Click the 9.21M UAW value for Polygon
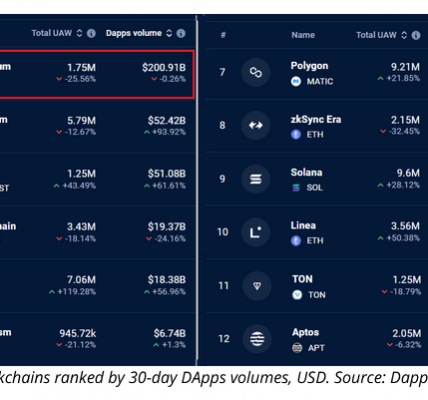The height and width of the screenshot is (400, 428). (405, 67)
